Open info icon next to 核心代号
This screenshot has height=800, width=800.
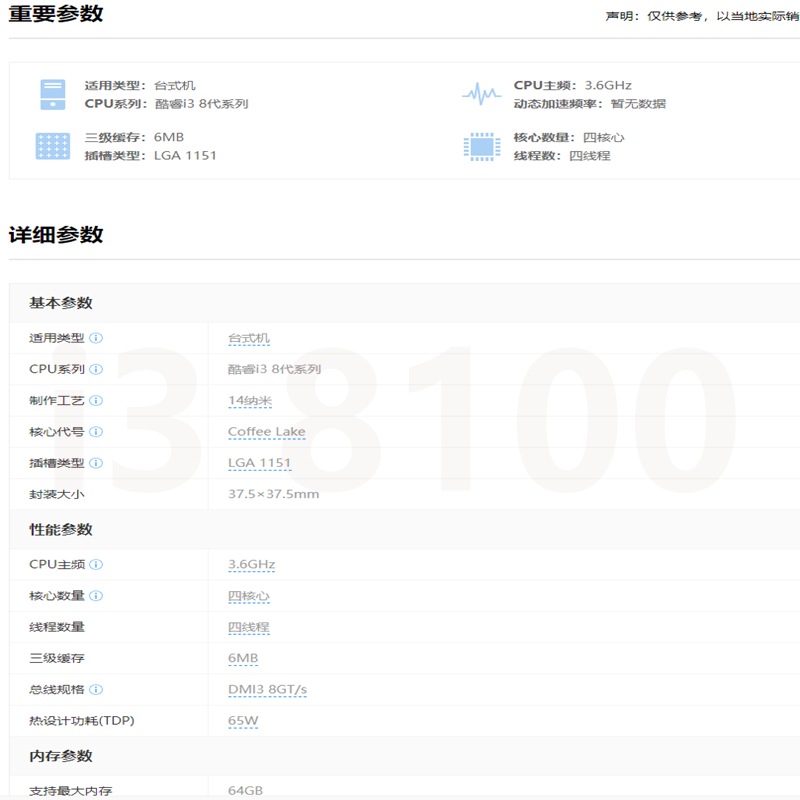coord(96,432)
